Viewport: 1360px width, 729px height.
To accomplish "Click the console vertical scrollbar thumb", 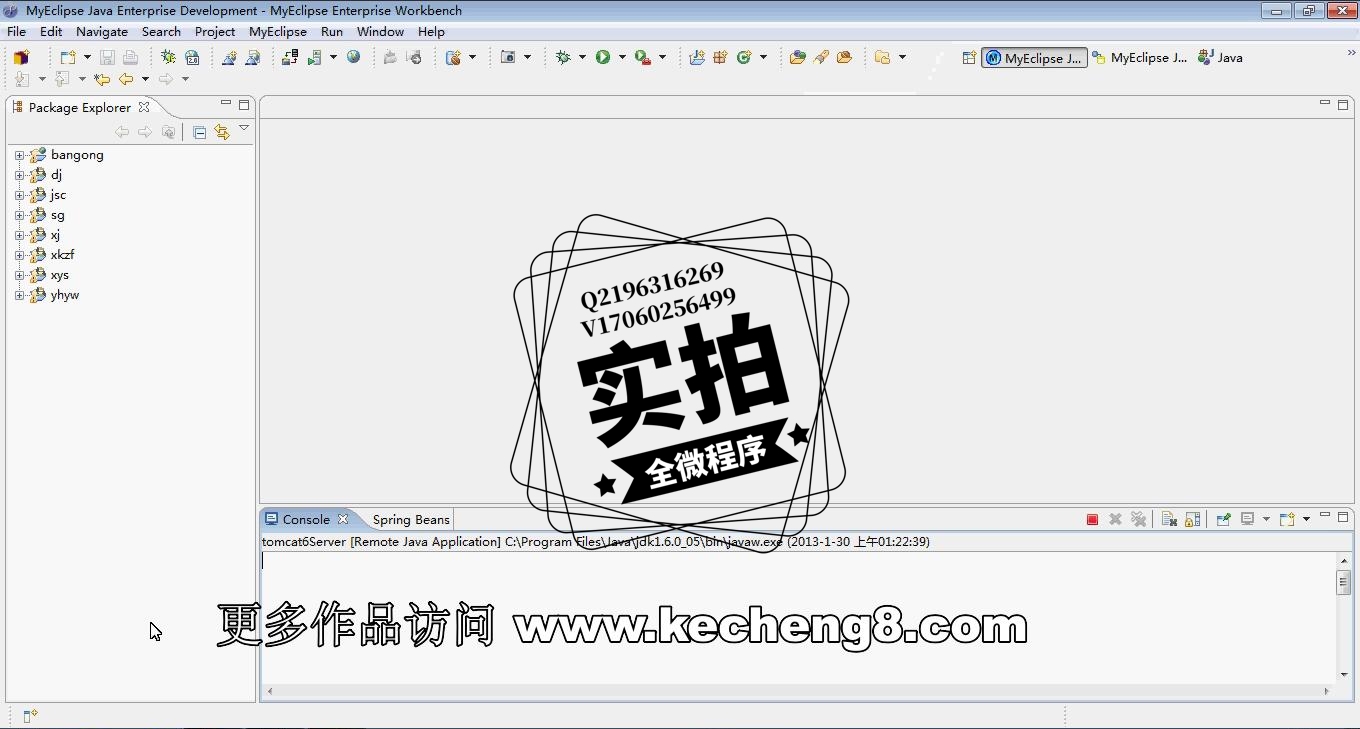I will pyautogui.click(x=1344, y=582).
